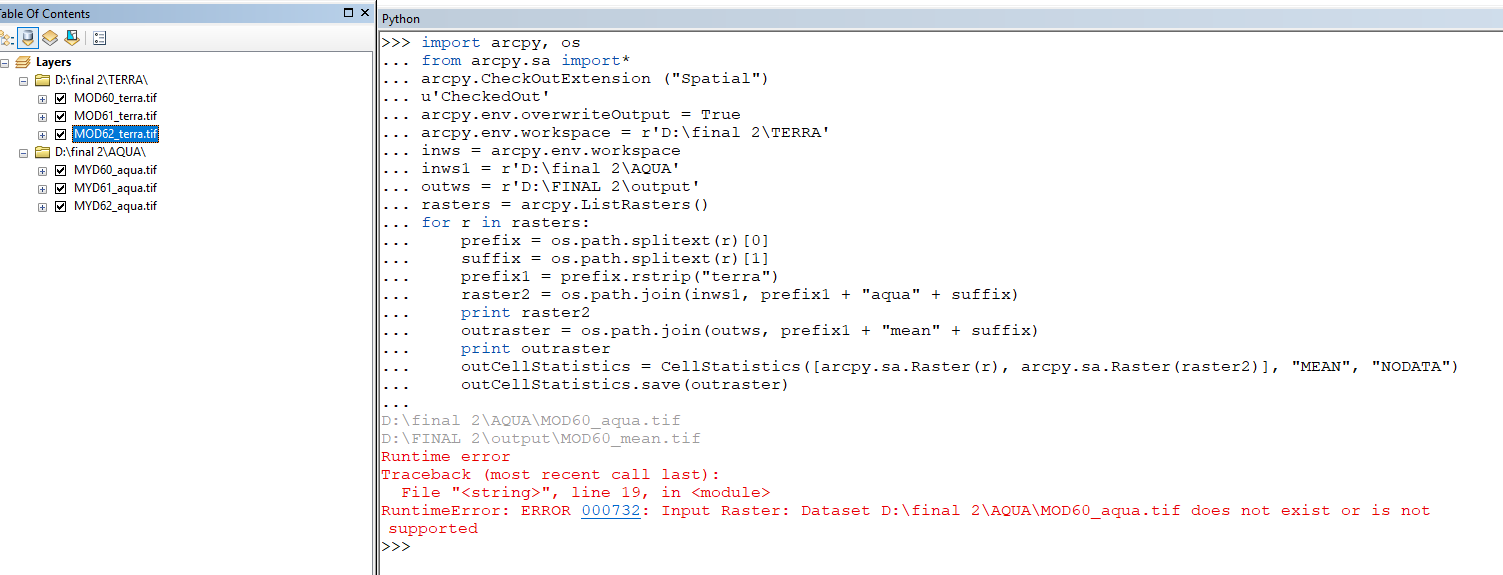
Task: Select MYD62_aqua.tif layer name
Action: point(115,206)
